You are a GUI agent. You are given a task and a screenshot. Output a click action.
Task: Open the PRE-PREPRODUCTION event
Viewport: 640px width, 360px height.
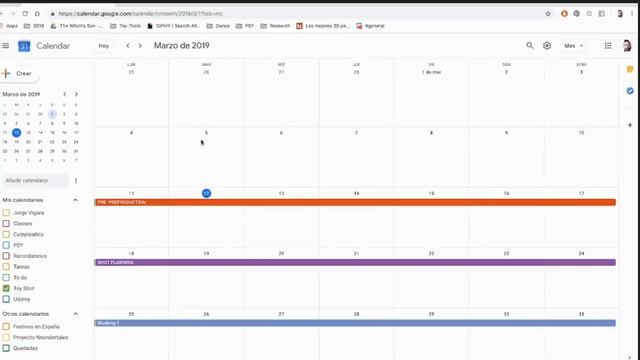(x=355, y=202)
